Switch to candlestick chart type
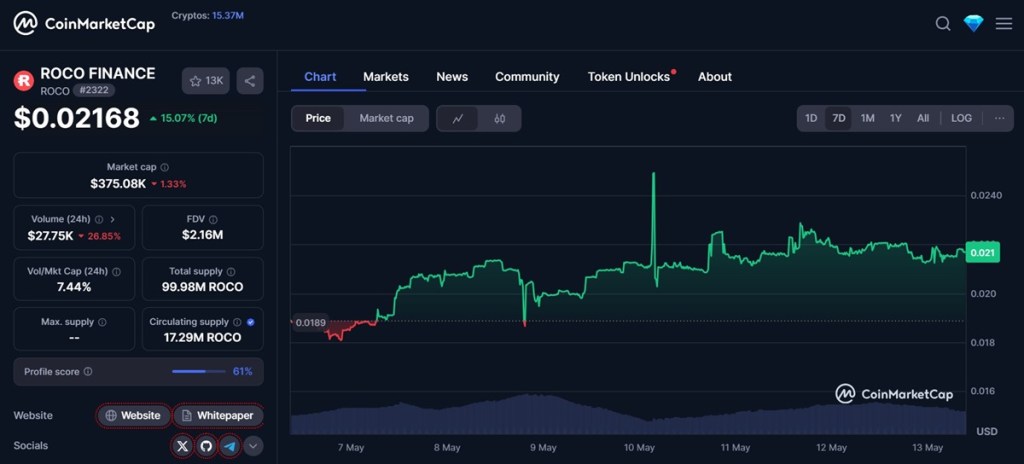The width and height of the screenshot is (1024, 464). (500, 118)
